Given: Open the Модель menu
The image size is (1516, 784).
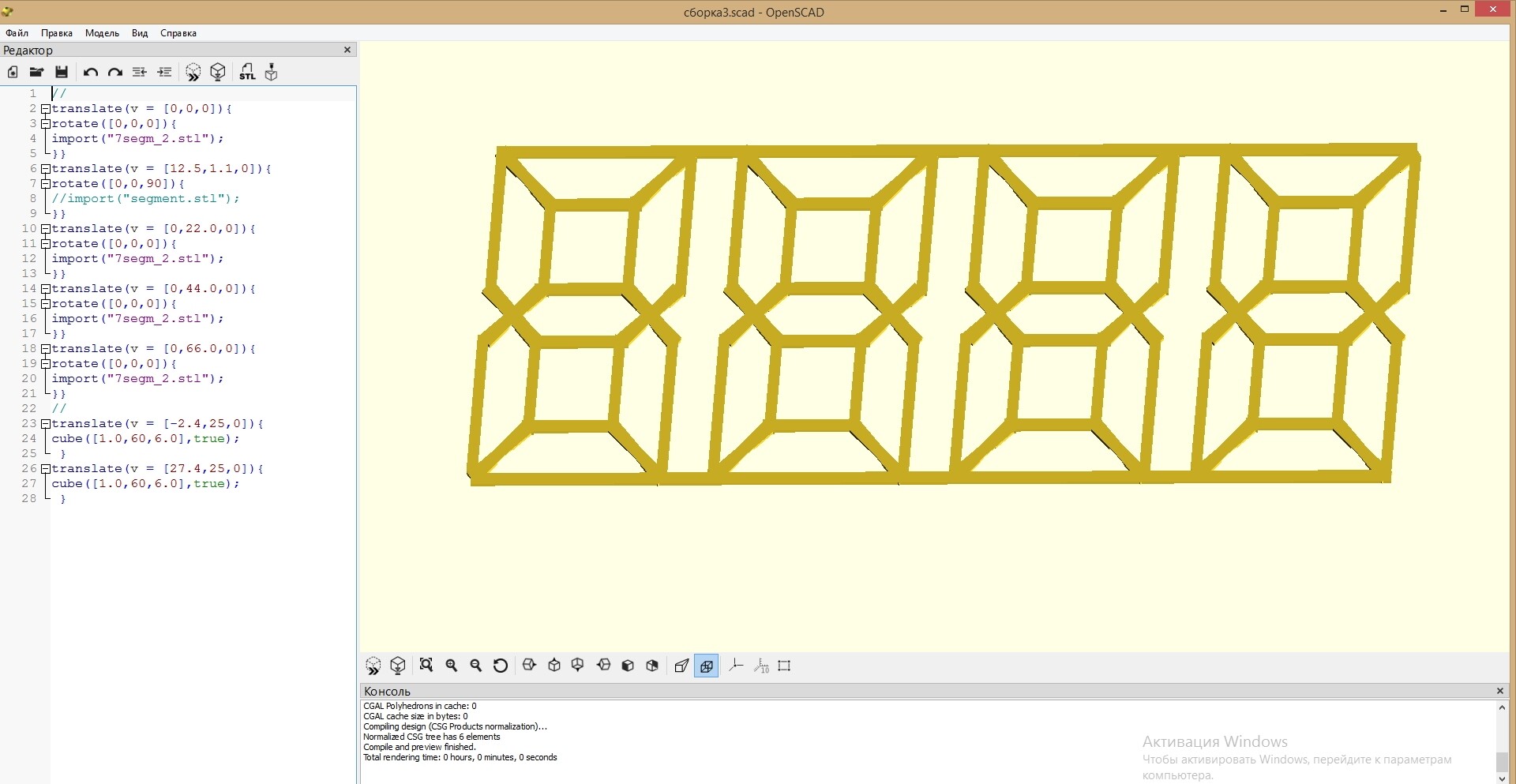Looking at the screenshot, I should tap(102, 33).
